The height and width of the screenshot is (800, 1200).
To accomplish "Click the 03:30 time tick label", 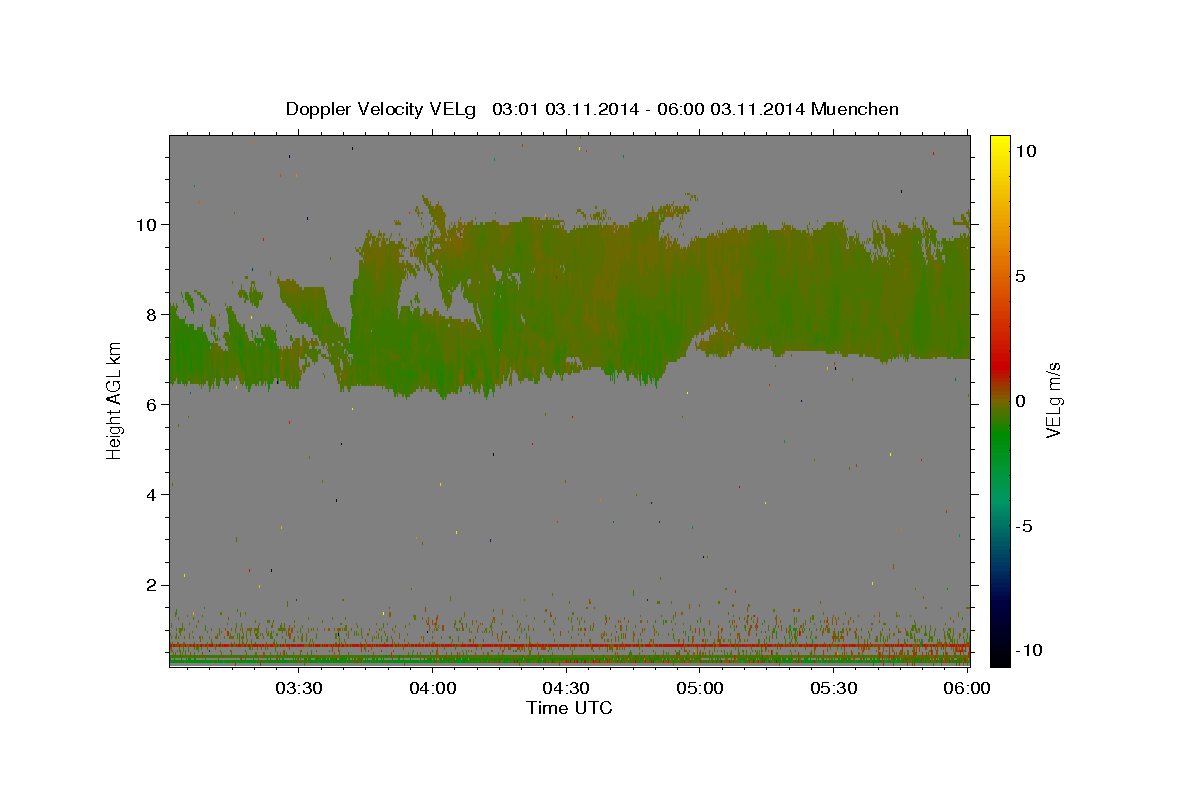I will [299, 688].
